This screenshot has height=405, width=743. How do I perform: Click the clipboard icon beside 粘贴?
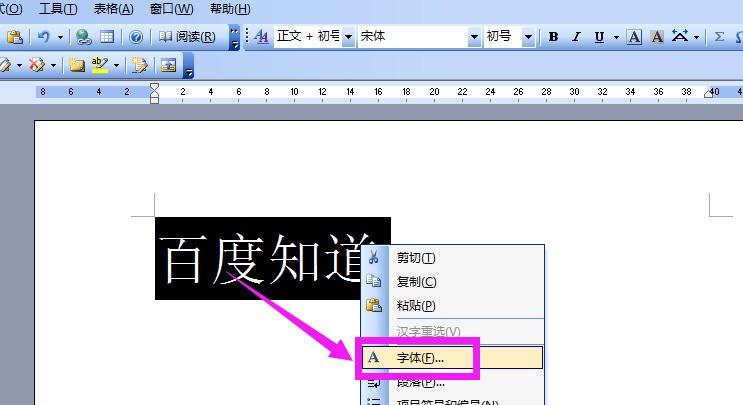[374, 305]
